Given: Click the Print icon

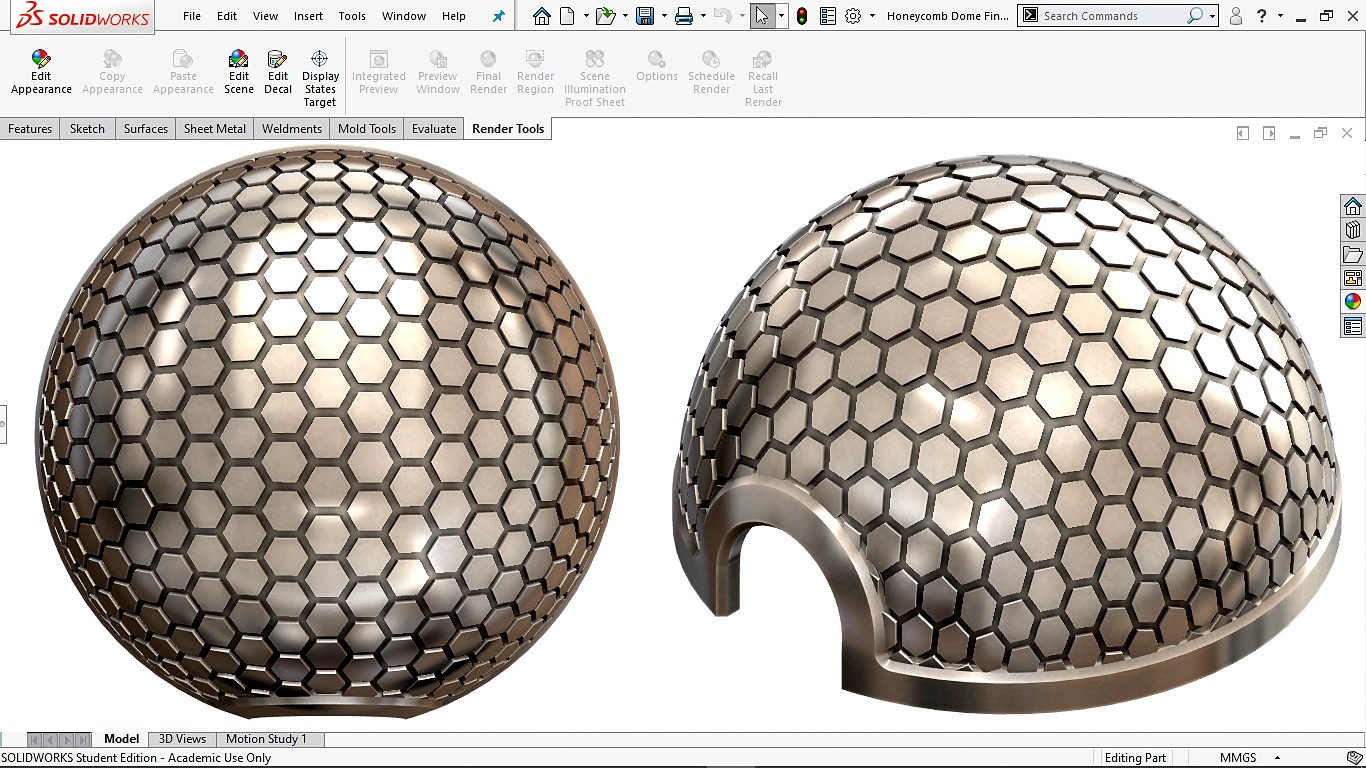Looking at the screenshot, I should (x=684, y=16).
